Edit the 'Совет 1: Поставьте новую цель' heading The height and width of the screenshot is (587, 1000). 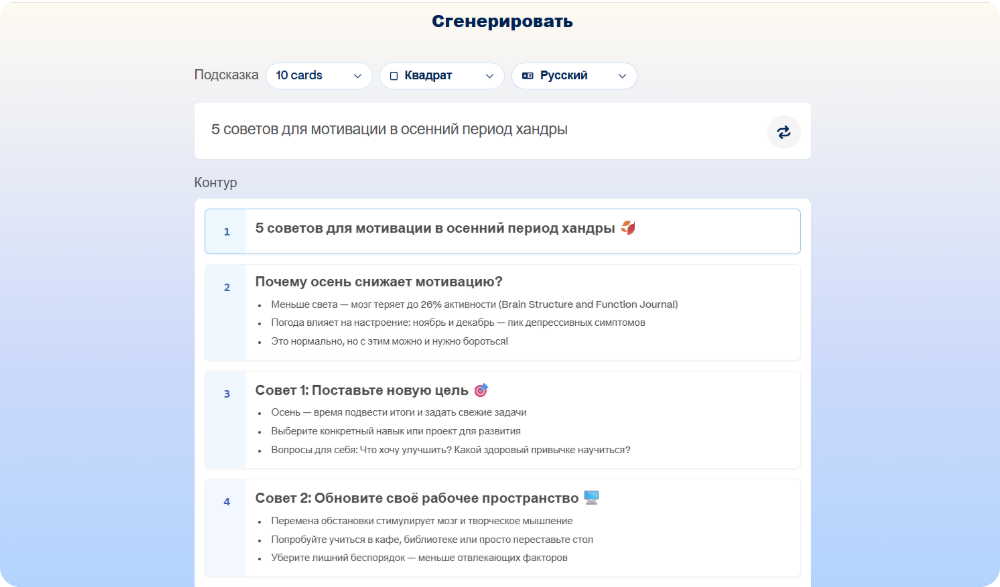click(362, 390)
